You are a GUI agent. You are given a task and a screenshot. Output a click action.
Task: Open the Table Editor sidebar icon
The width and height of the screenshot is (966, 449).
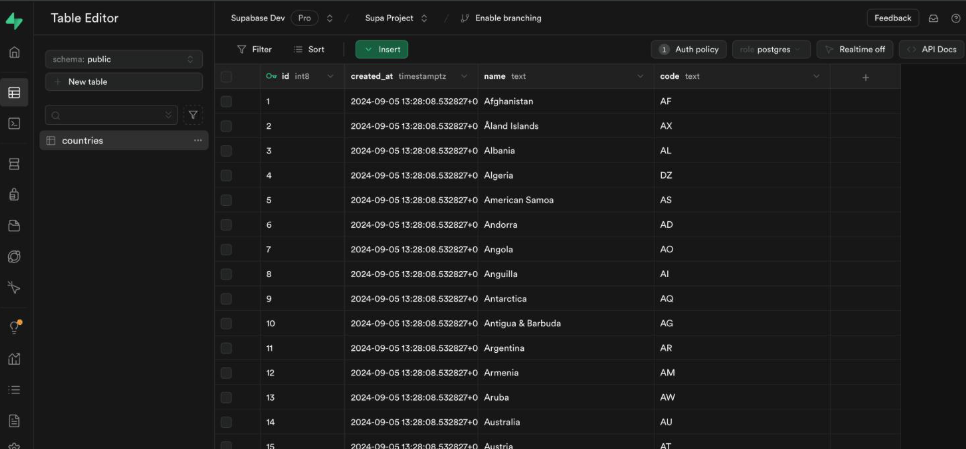14,93
